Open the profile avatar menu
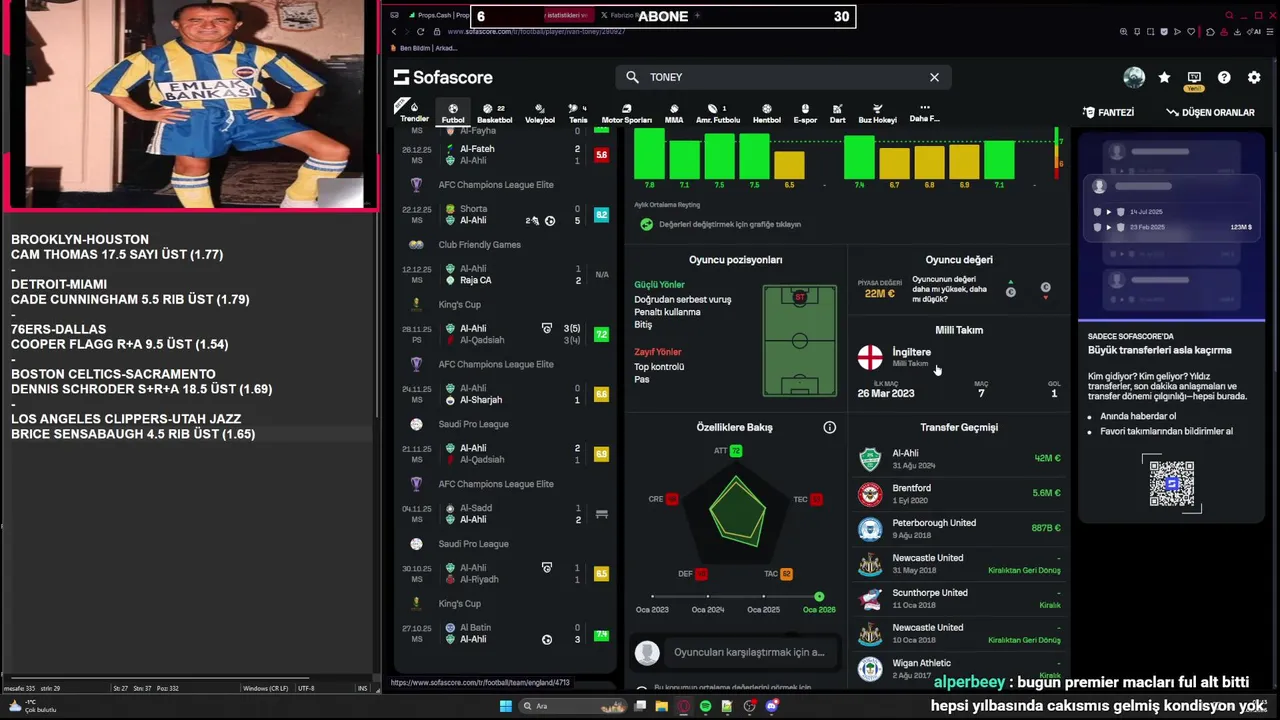 (x=1134, y=77)
